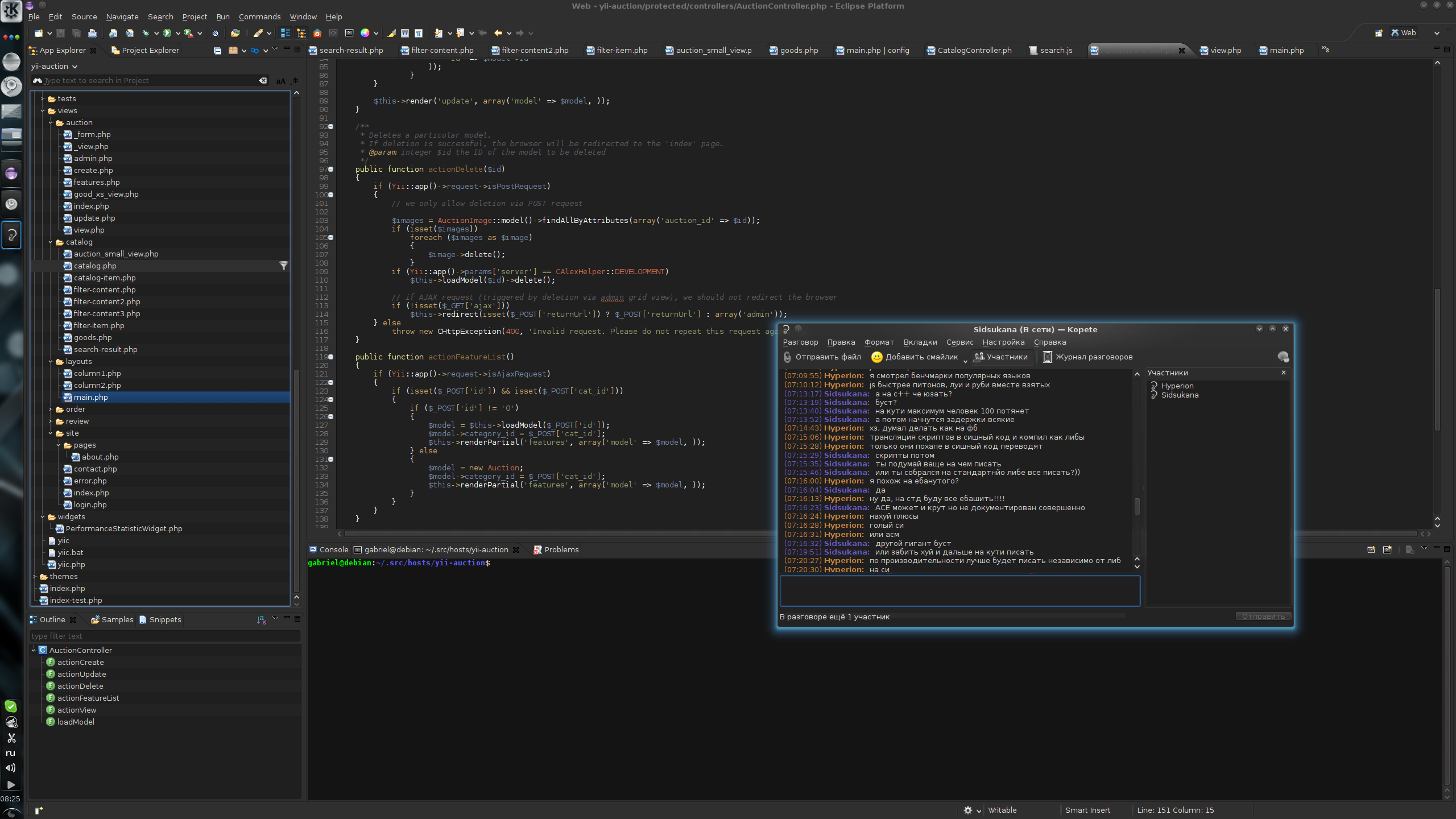Toggle case-sensitive aA search option
The height and width of the screenshot is (819, 1456).
[x=280, y=81]
